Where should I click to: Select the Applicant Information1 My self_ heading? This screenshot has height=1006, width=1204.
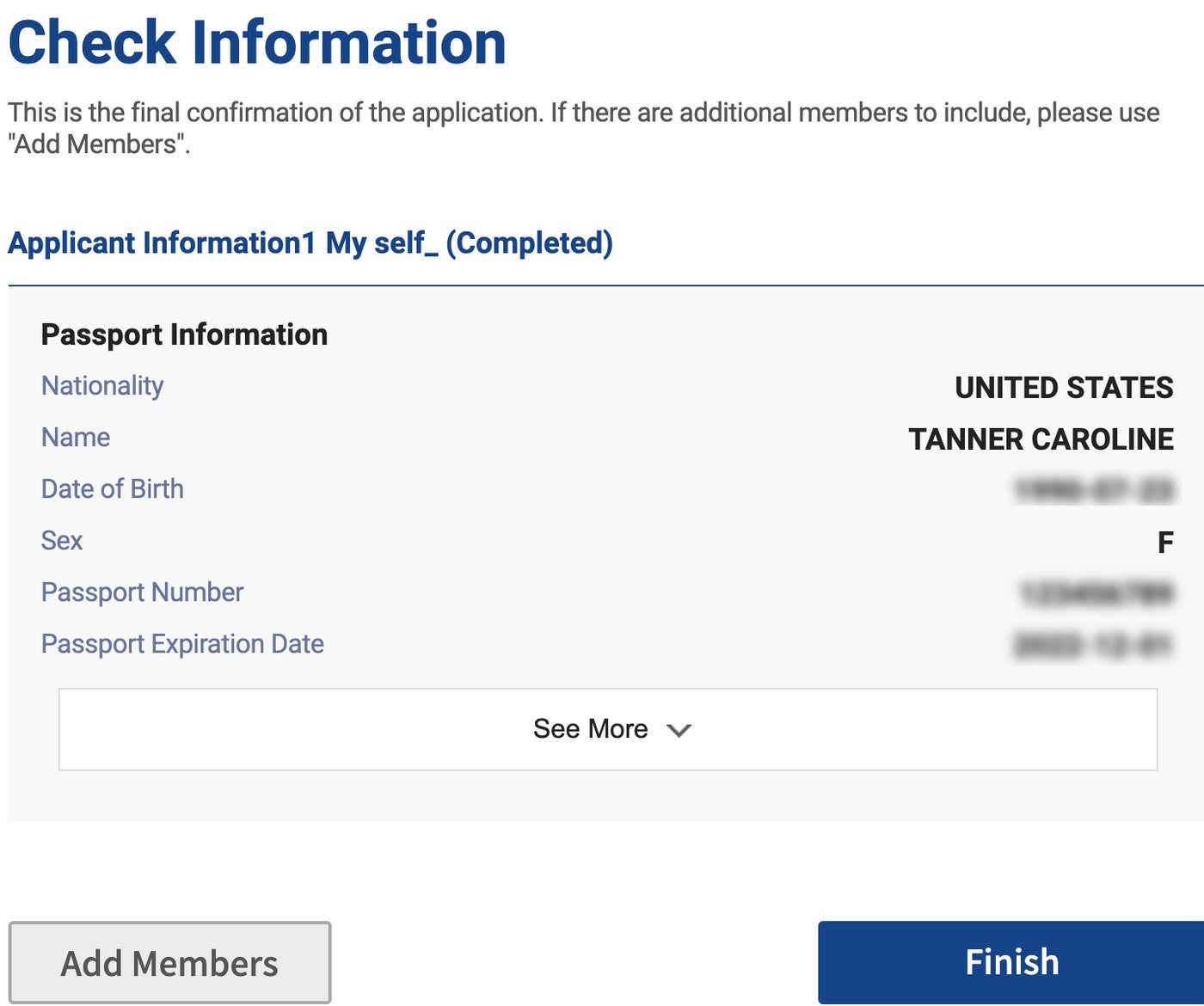[x=310, y=243]
